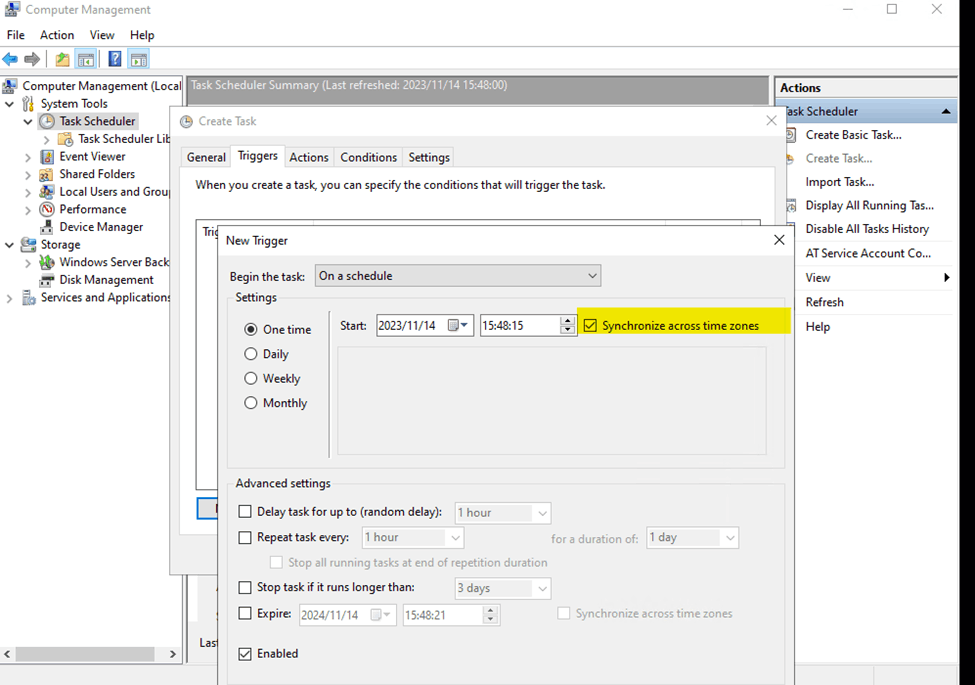Click the Shared Folders icon in tree
Image resolution: width=975 pixels, height=685 pixels.
[47, 174]
